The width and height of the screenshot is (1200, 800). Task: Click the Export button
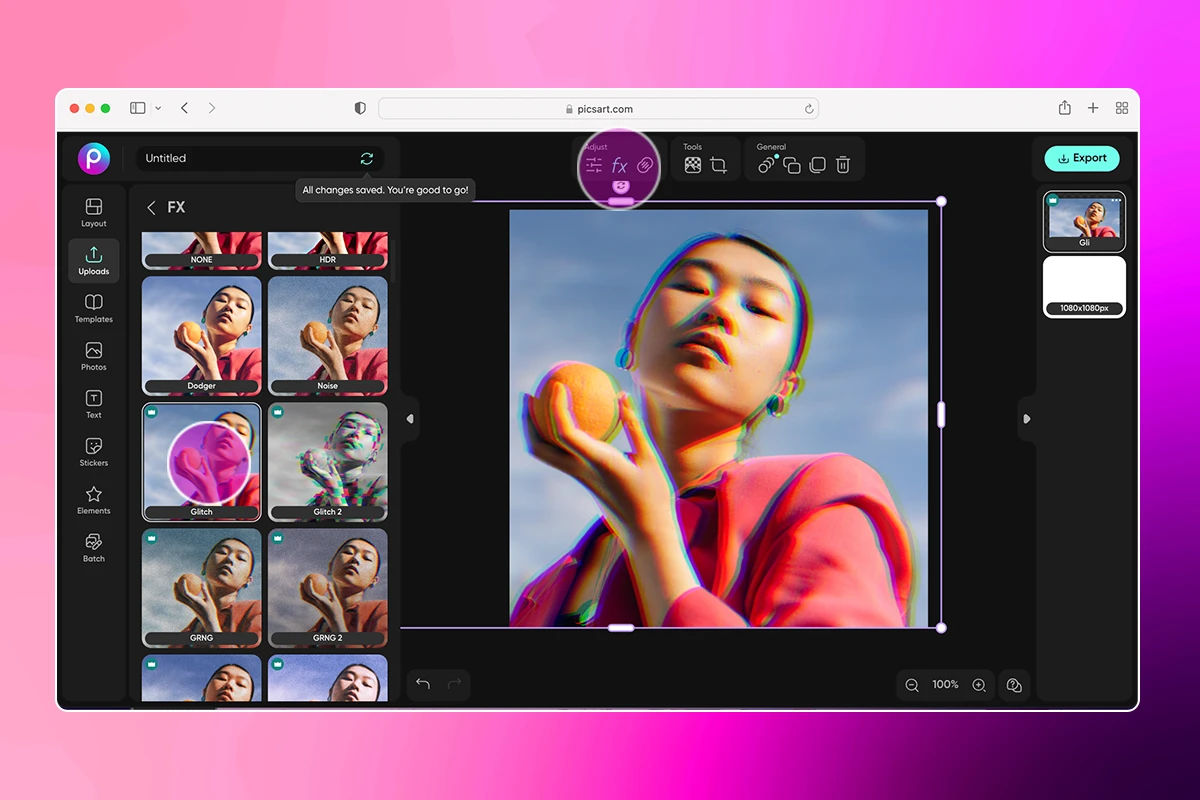[1082, 158]
